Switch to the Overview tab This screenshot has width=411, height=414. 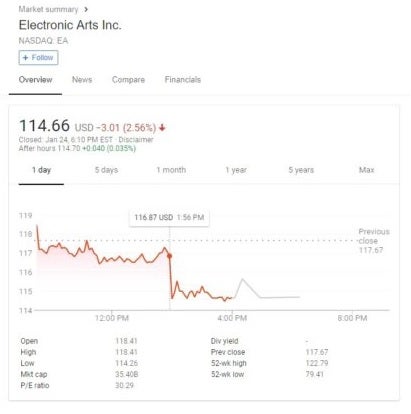[35, 80]
